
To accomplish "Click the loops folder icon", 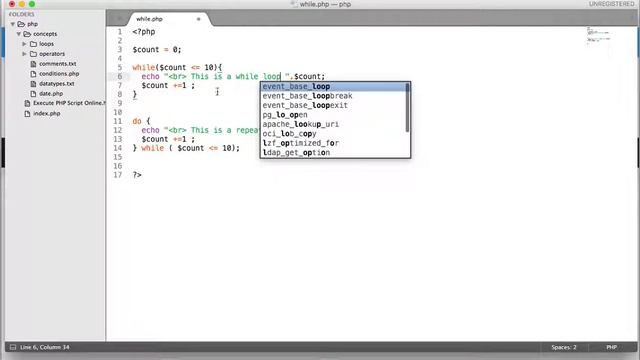I will coord(33,44).
